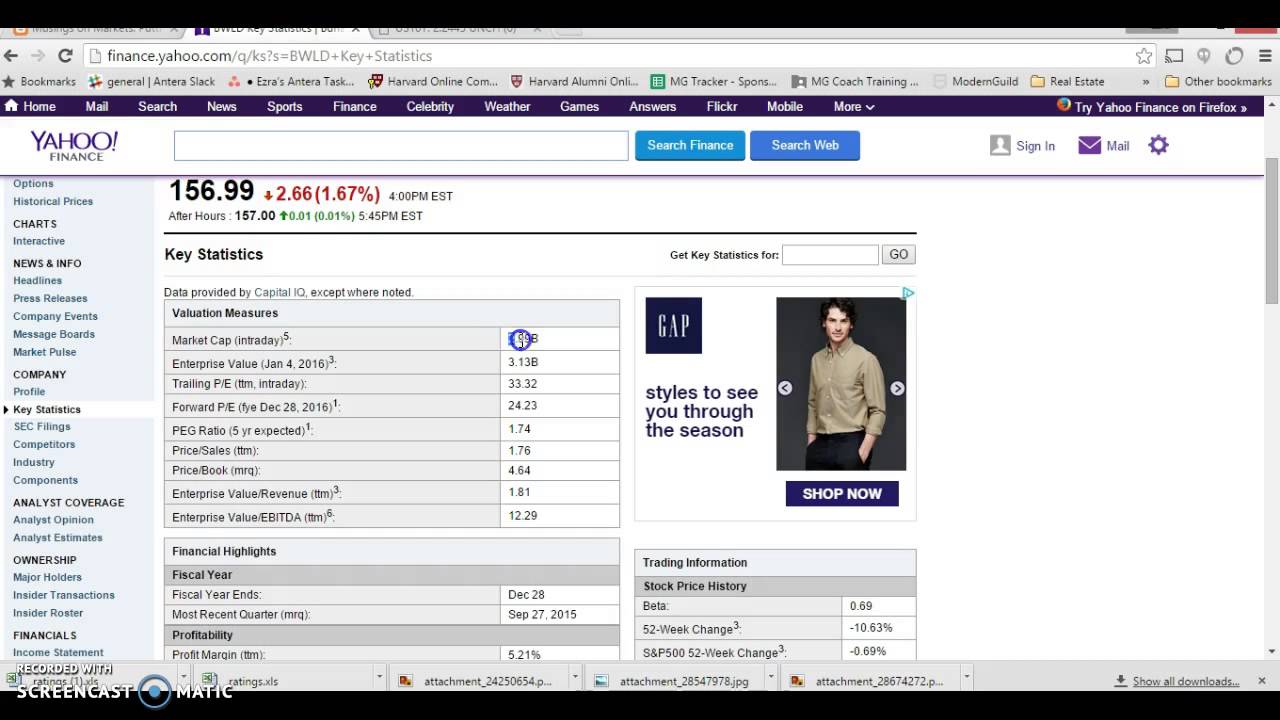
Task: Open the Harvard Online Com bookmark
Action: click(x=433, y=82)
